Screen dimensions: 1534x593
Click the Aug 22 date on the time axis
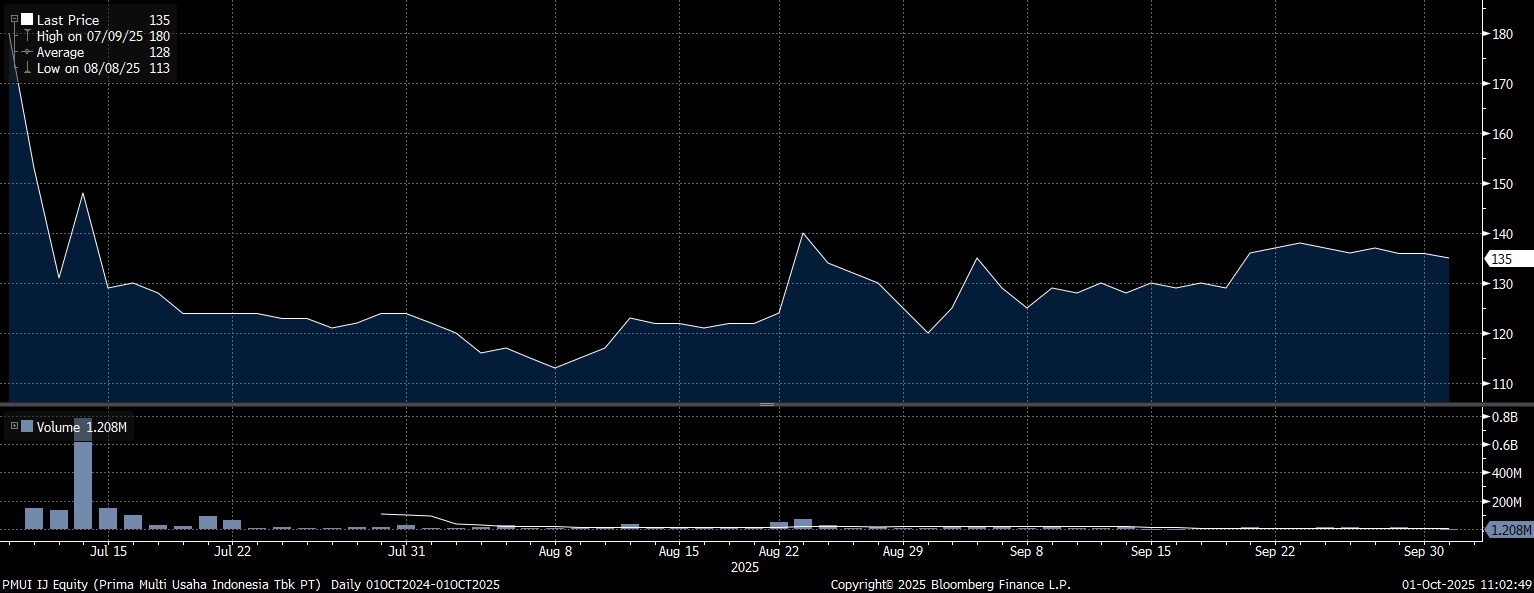click(x=780, y=551)
